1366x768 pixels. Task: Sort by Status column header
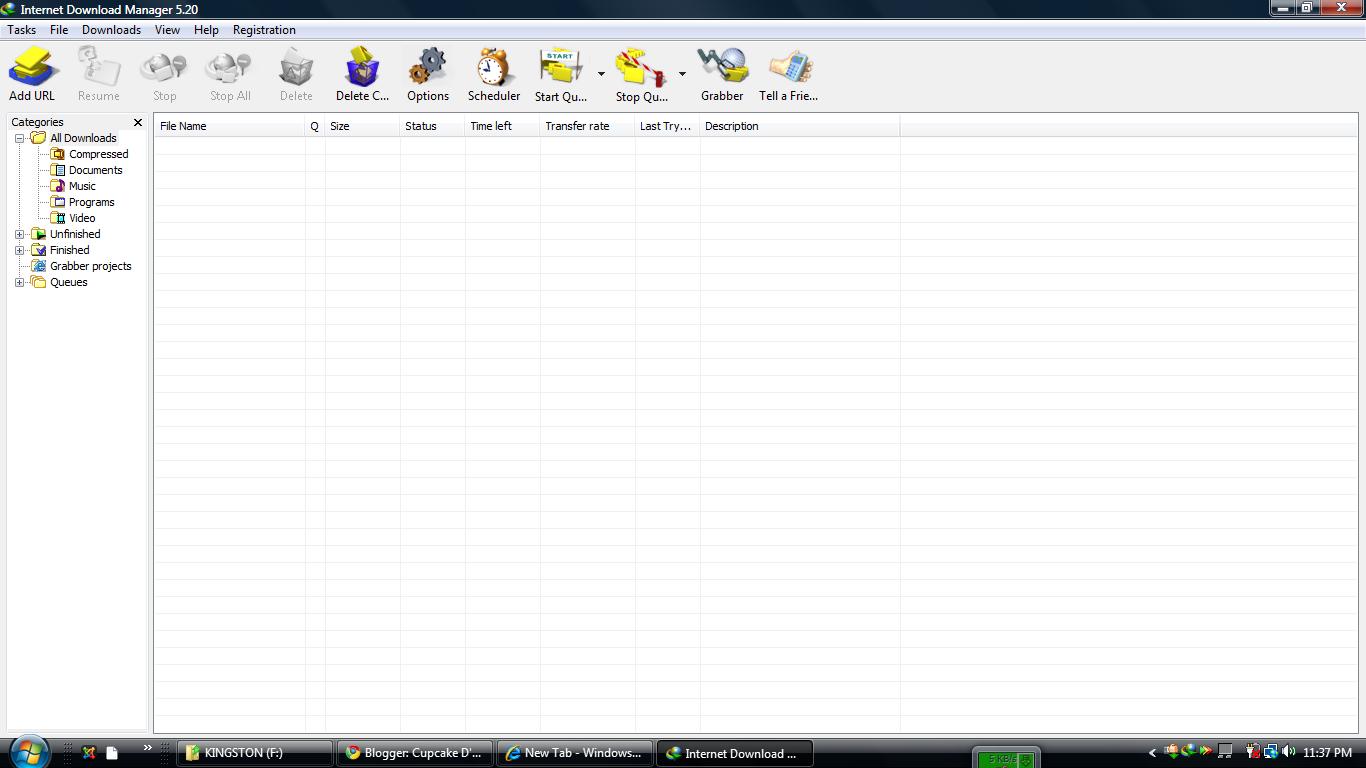432,126
